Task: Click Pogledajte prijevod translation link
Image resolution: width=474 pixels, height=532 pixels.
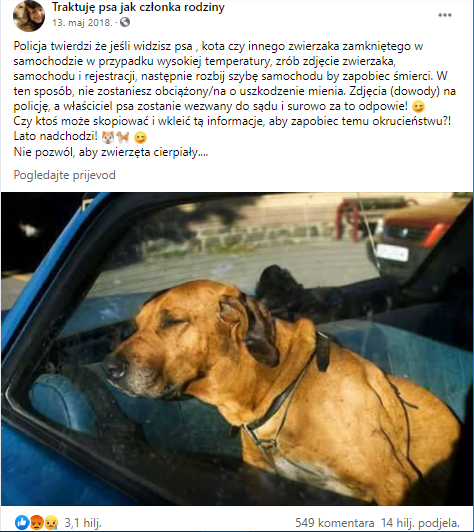Action: [64, 175]
